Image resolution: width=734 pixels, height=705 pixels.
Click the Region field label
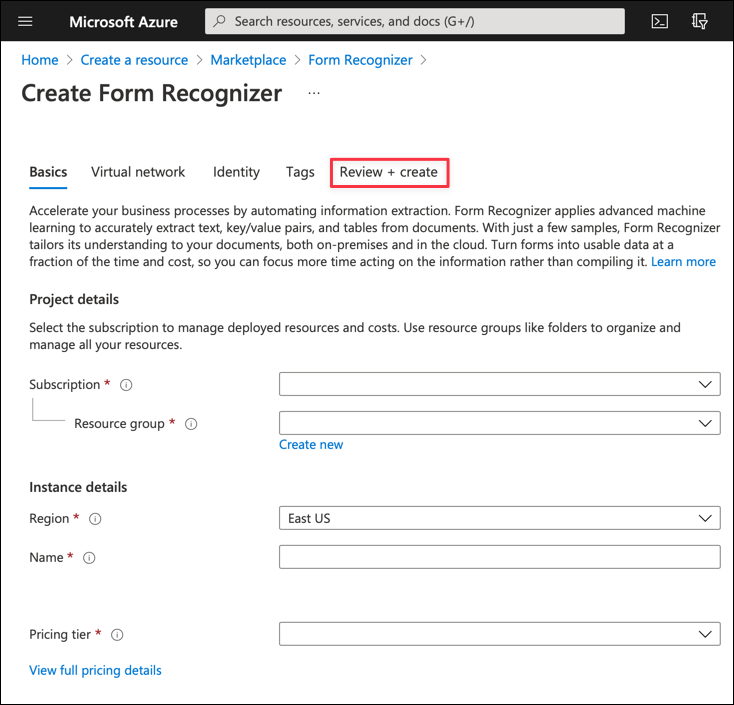[x=49, y=519]
